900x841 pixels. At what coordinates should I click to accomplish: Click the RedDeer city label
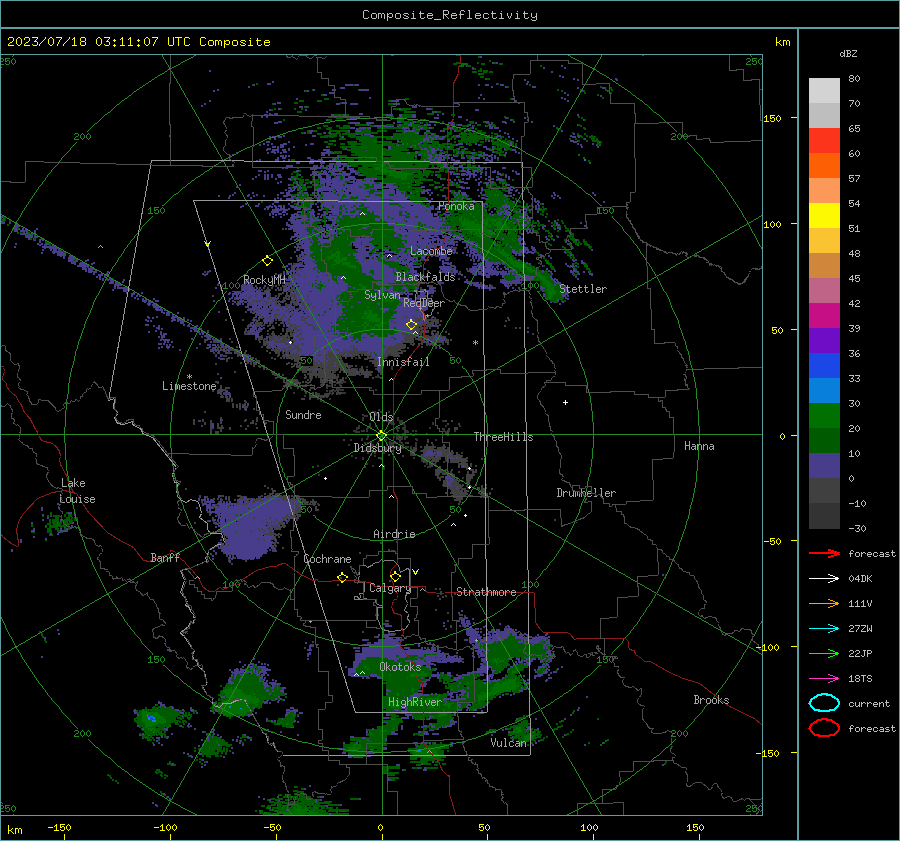424,303
